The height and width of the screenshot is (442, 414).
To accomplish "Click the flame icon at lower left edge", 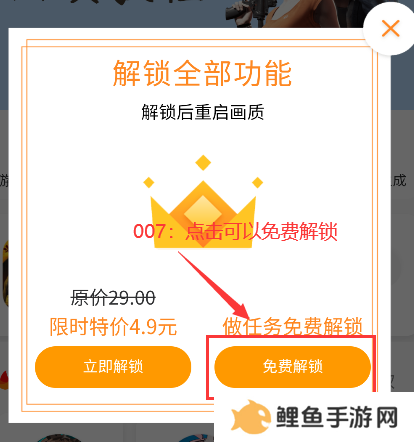I will click(4, 380).
